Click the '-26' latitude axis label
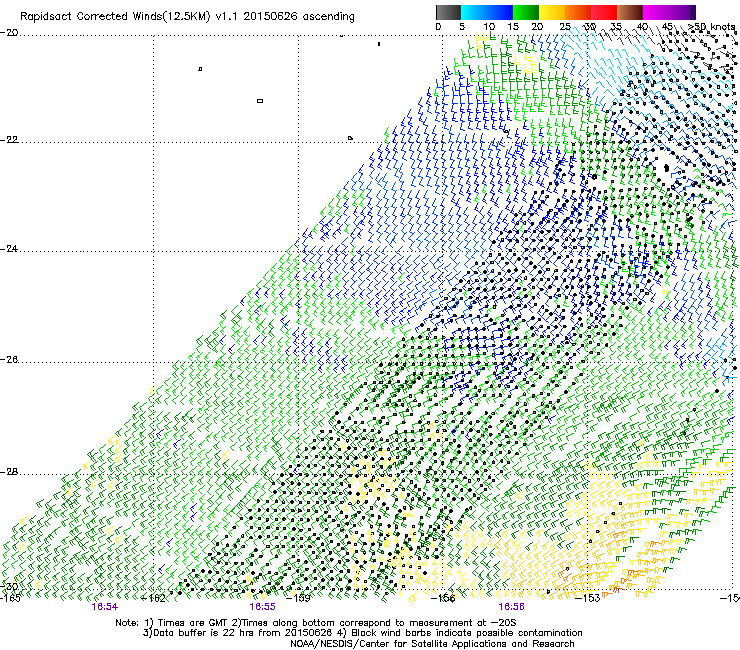 (9, 360)
